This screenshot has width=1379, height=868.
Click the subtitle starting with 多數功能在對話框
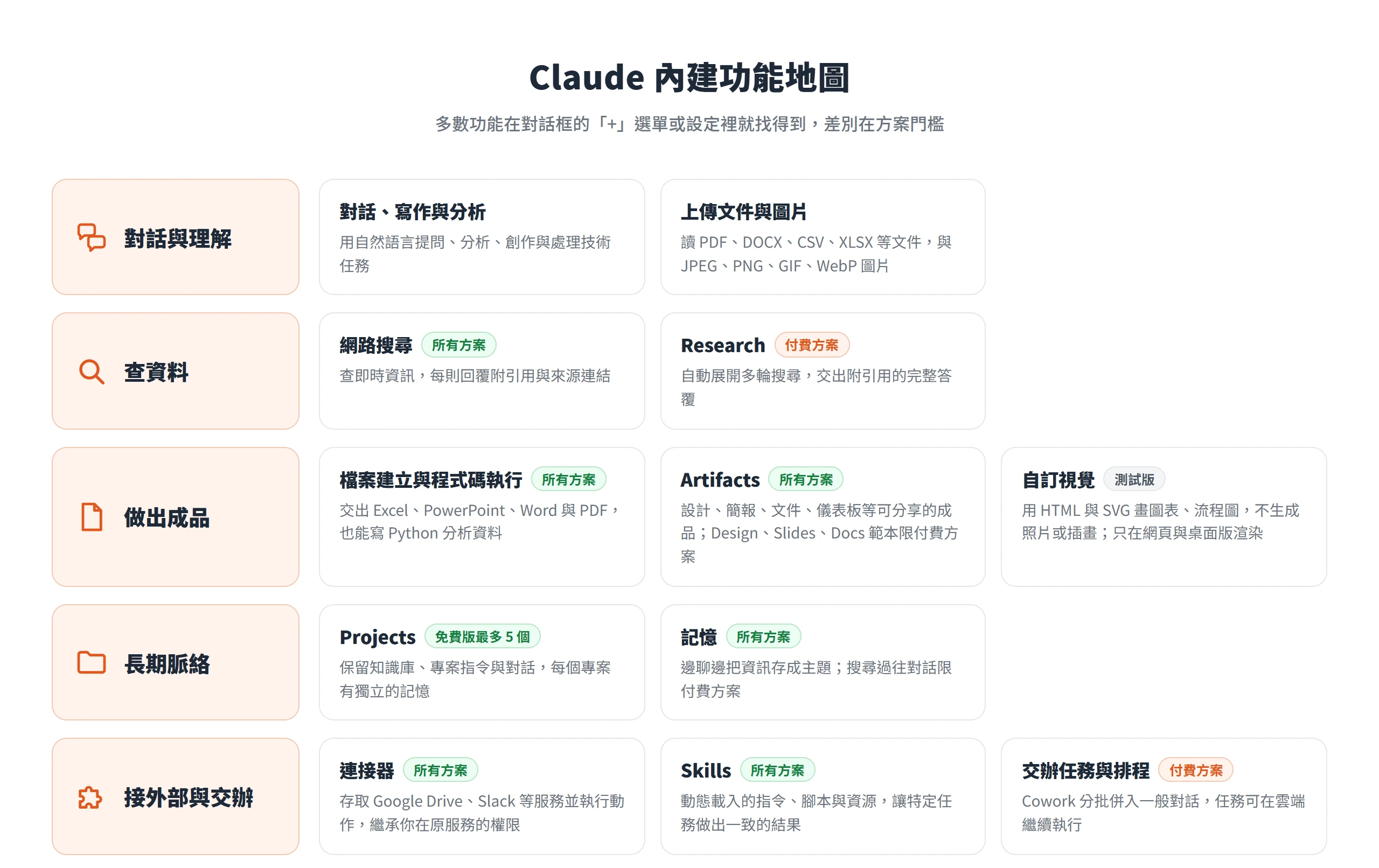689,124
